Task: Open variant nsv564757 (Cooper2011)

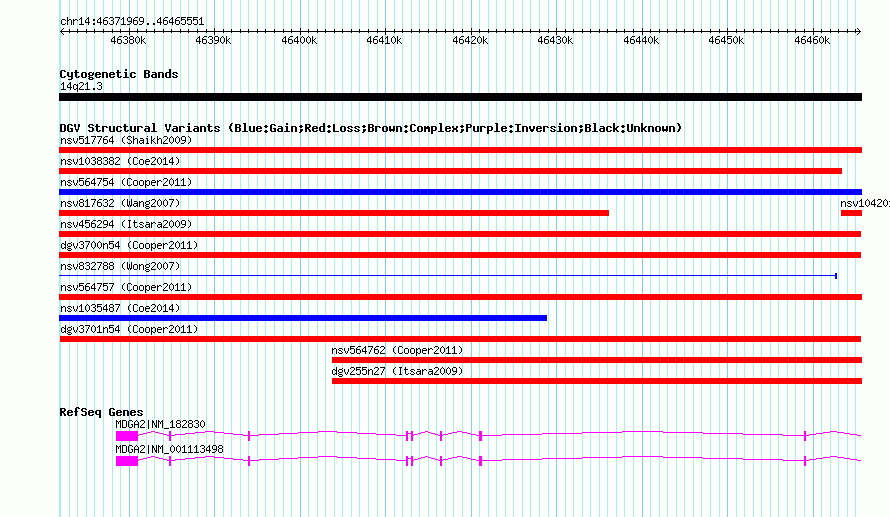Action: coord(126,287)
